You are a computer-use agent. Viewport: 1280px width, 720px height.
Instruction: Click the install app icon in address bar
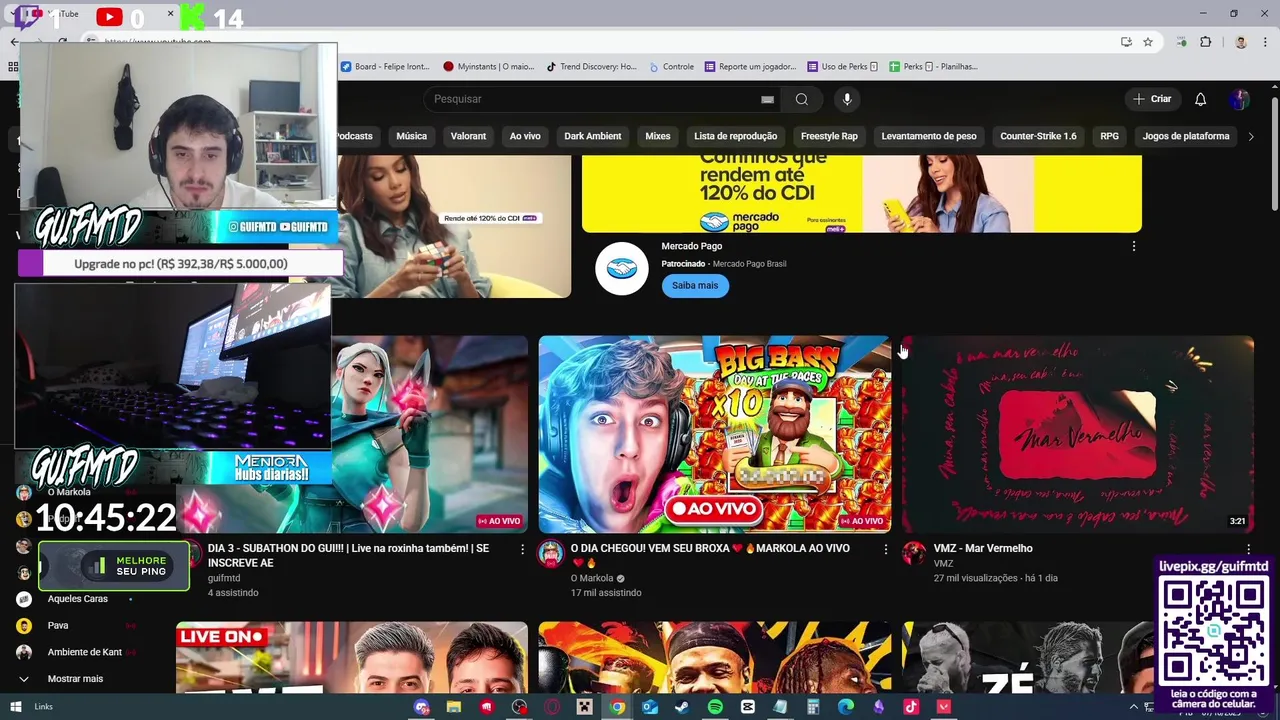click(x=1126, y=42)
